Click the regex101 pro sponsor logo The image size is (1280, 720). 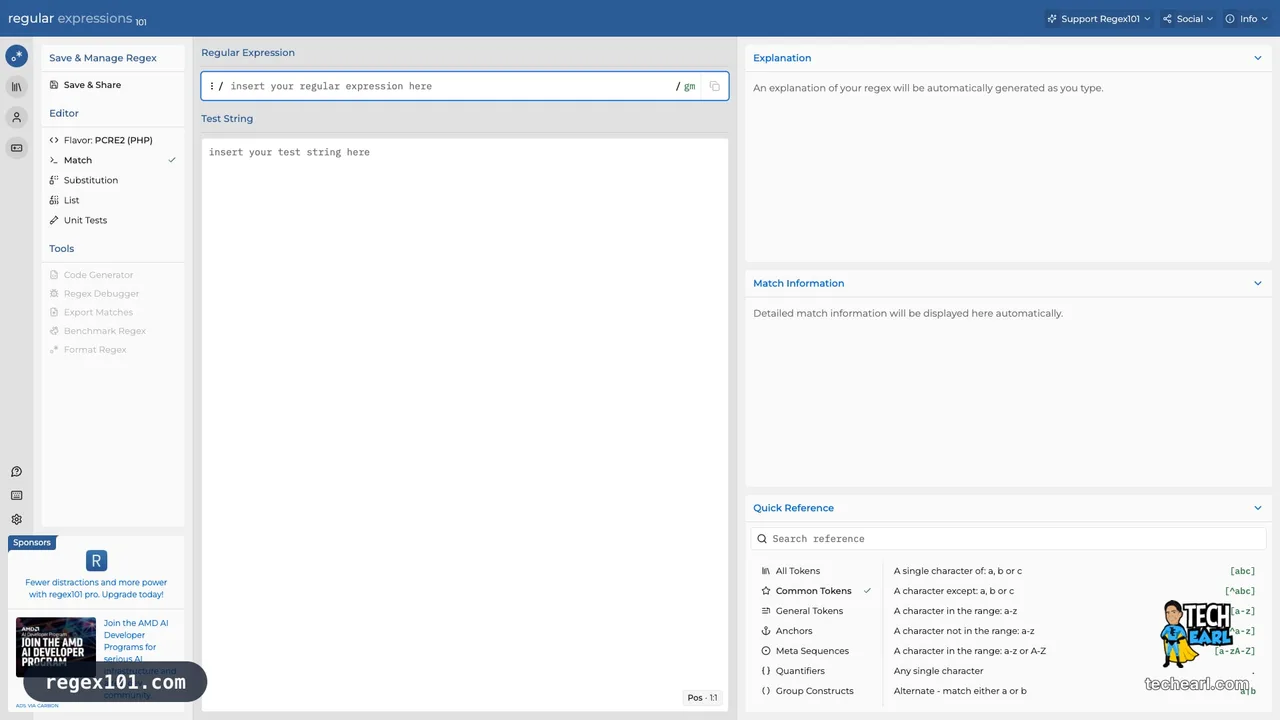click(96, 561)
